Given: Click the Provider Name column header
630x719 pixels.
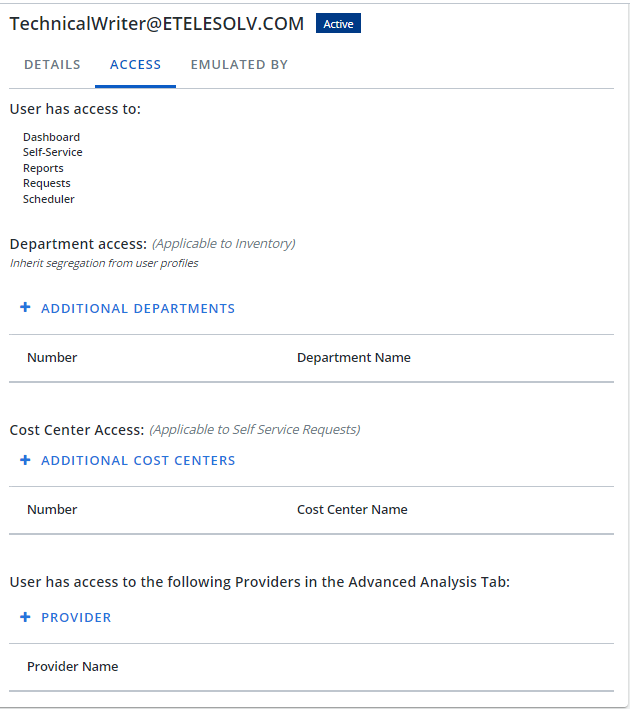Looking at the screenshot, I should [x=72, y=666].
